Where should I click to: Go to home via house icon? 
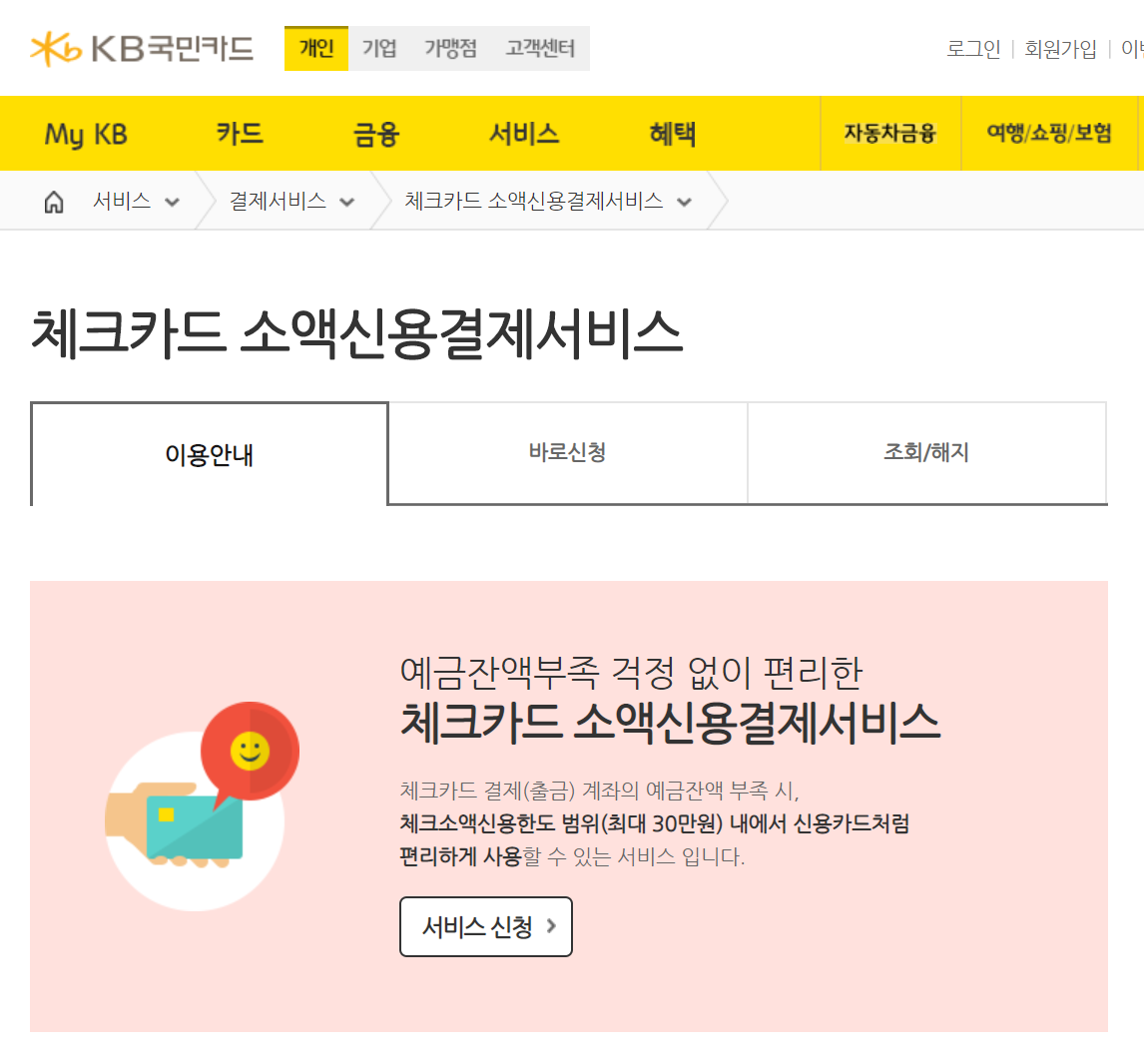tap(54, 202)
